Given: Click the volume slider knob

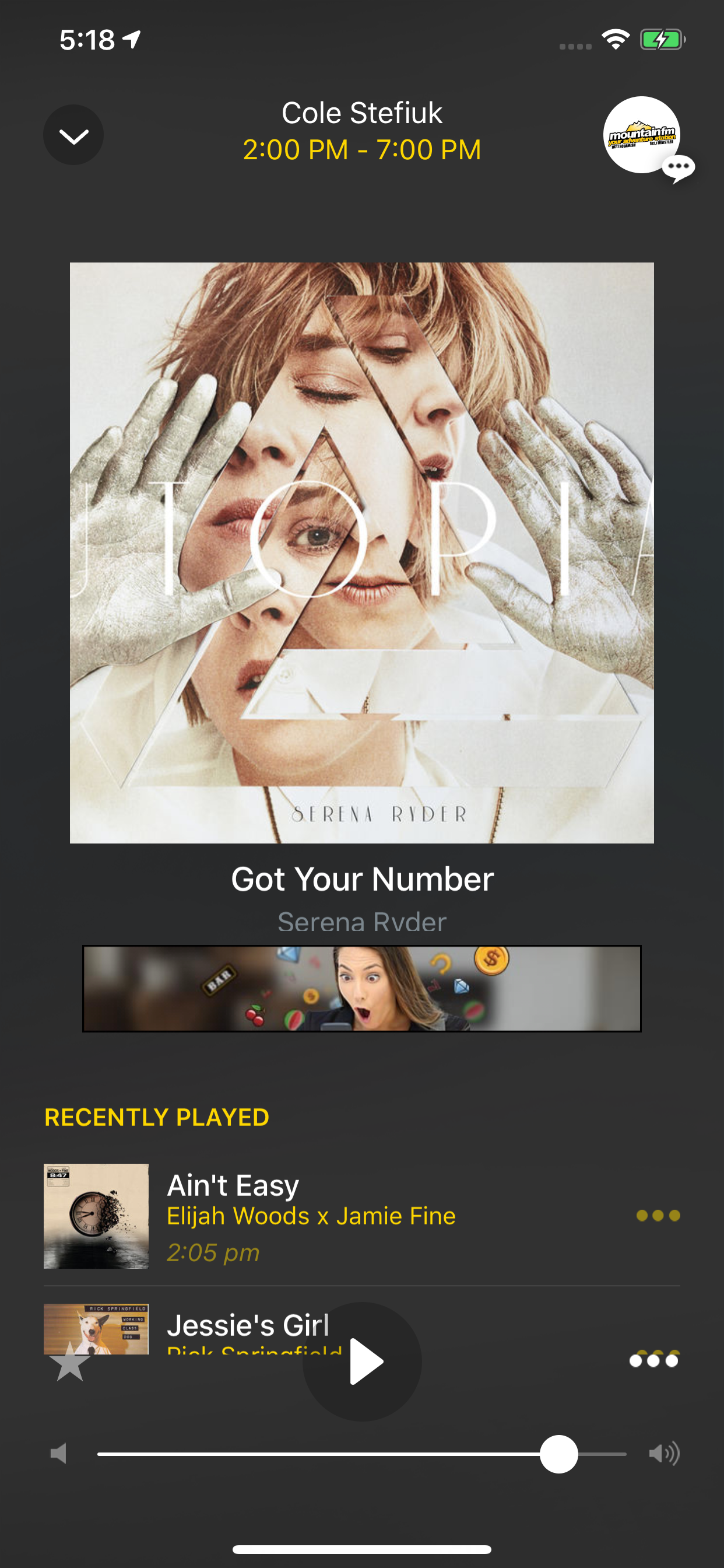Looking at the screenshot, I should pyautogui.click(x=558, y=1454).
